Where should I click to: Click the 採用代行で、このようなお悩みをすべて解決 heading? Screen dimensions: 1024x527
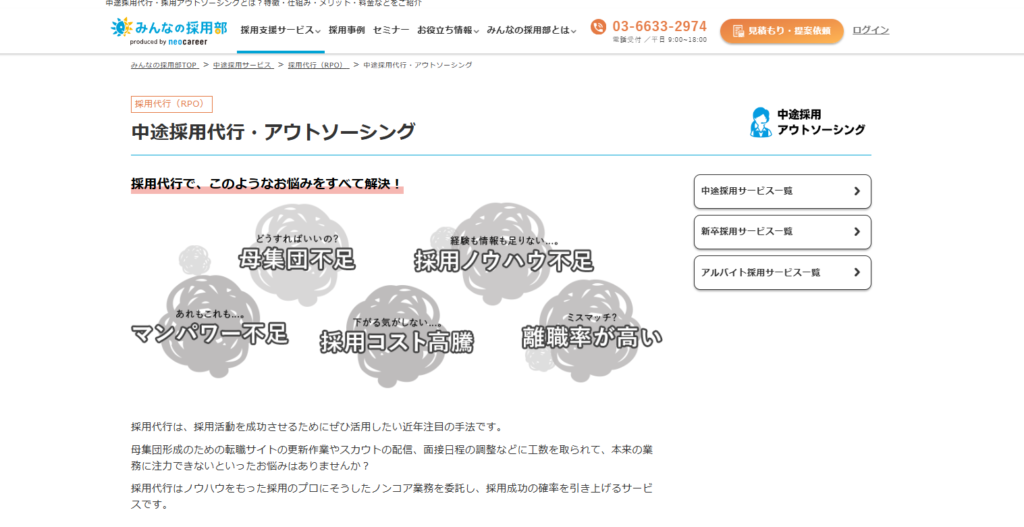click(x=267, y=184)
